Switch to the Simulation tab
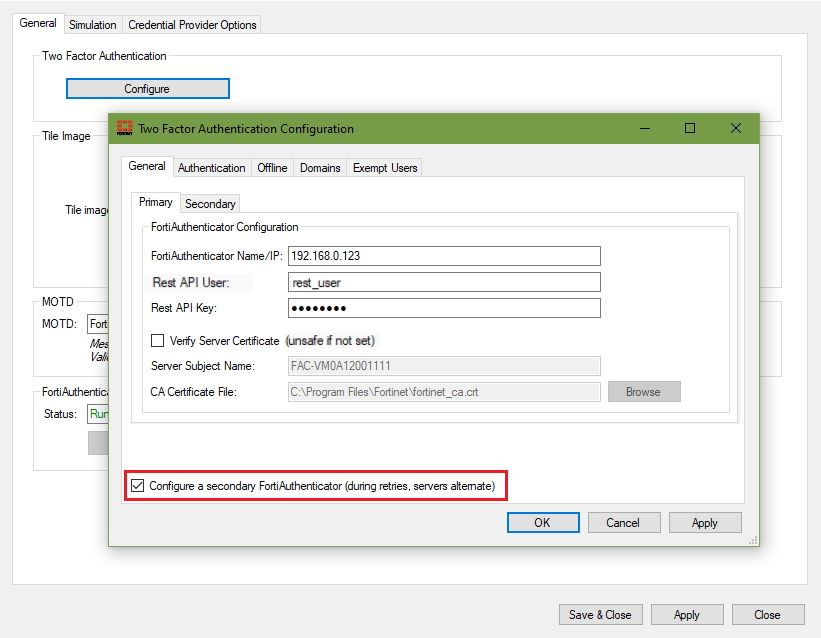Screen dimensions: 821x638 tap(93, 24)
